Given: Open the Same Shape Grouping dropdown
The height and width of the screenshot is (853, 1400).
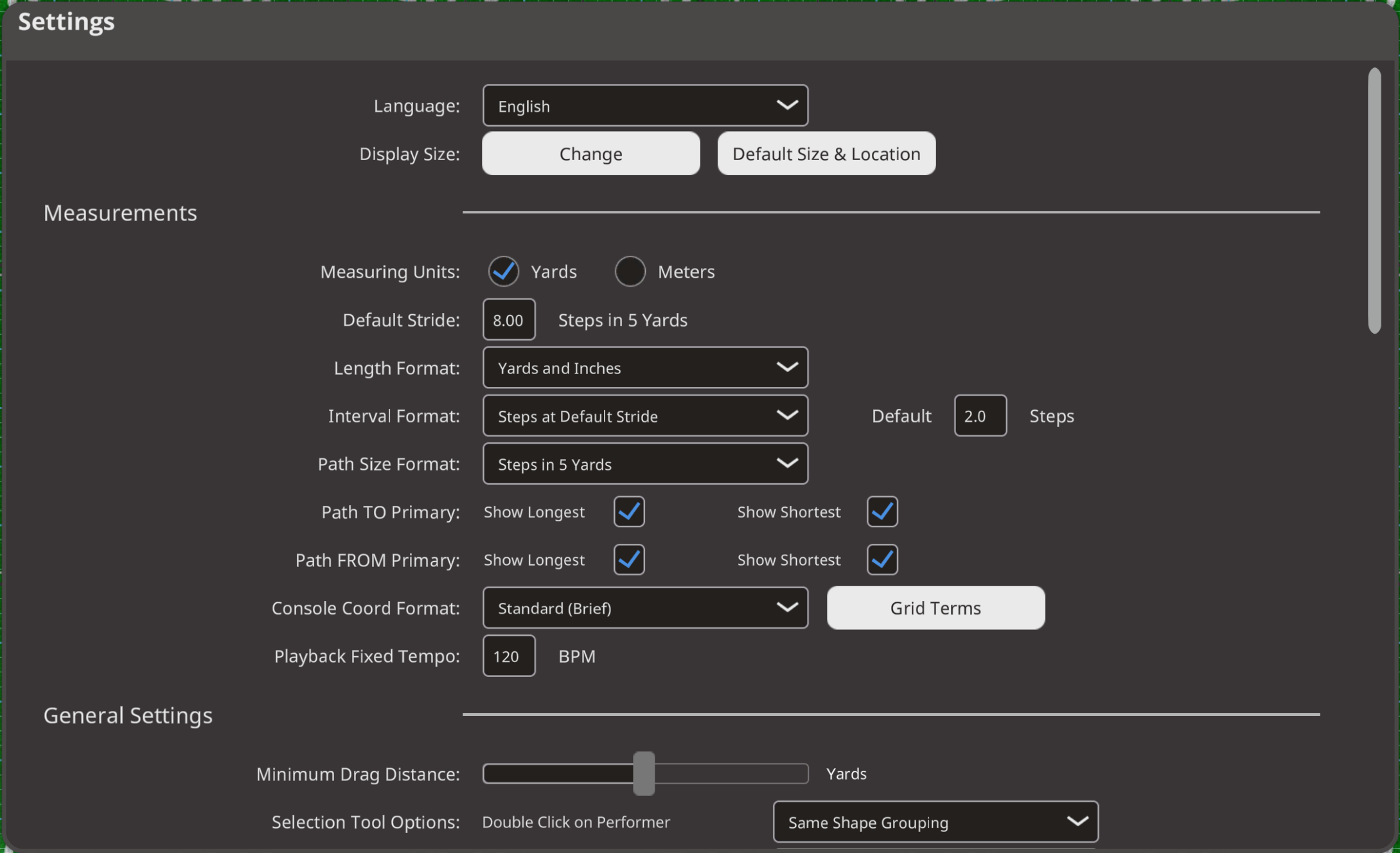Looking at the screenshot, I should 935,822.
